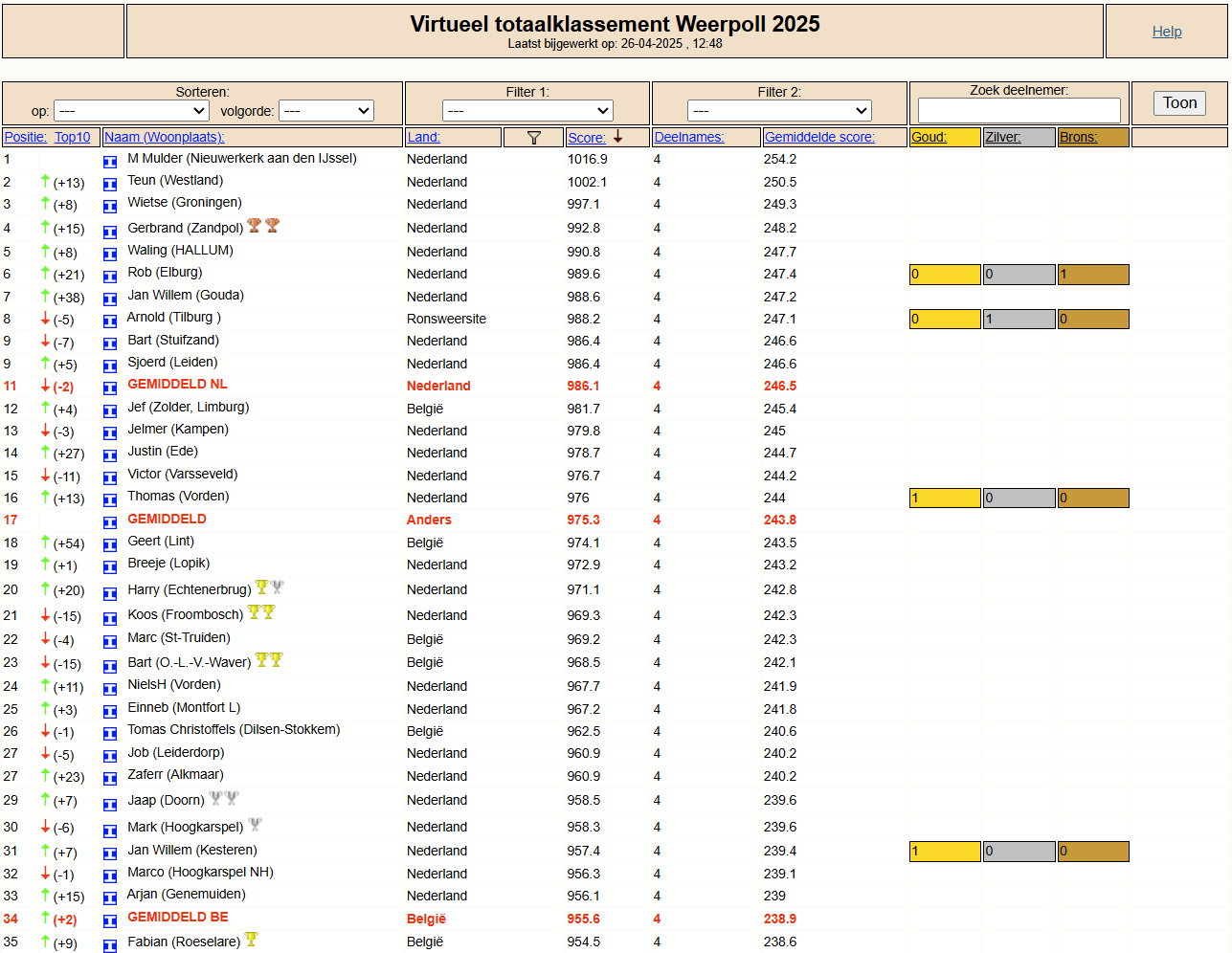Click the blue table icon beside Gerbrand (Zandpol)
This screenshot has width=1232, height=953.
[x=110, y=231]
